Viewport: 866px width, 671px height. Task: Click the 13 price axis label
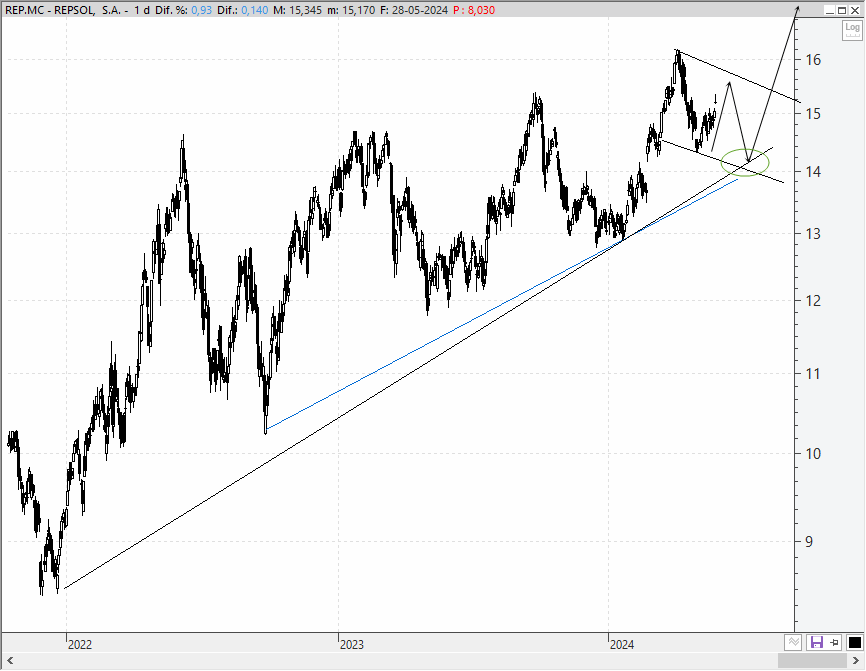click(x=813, y=234)
